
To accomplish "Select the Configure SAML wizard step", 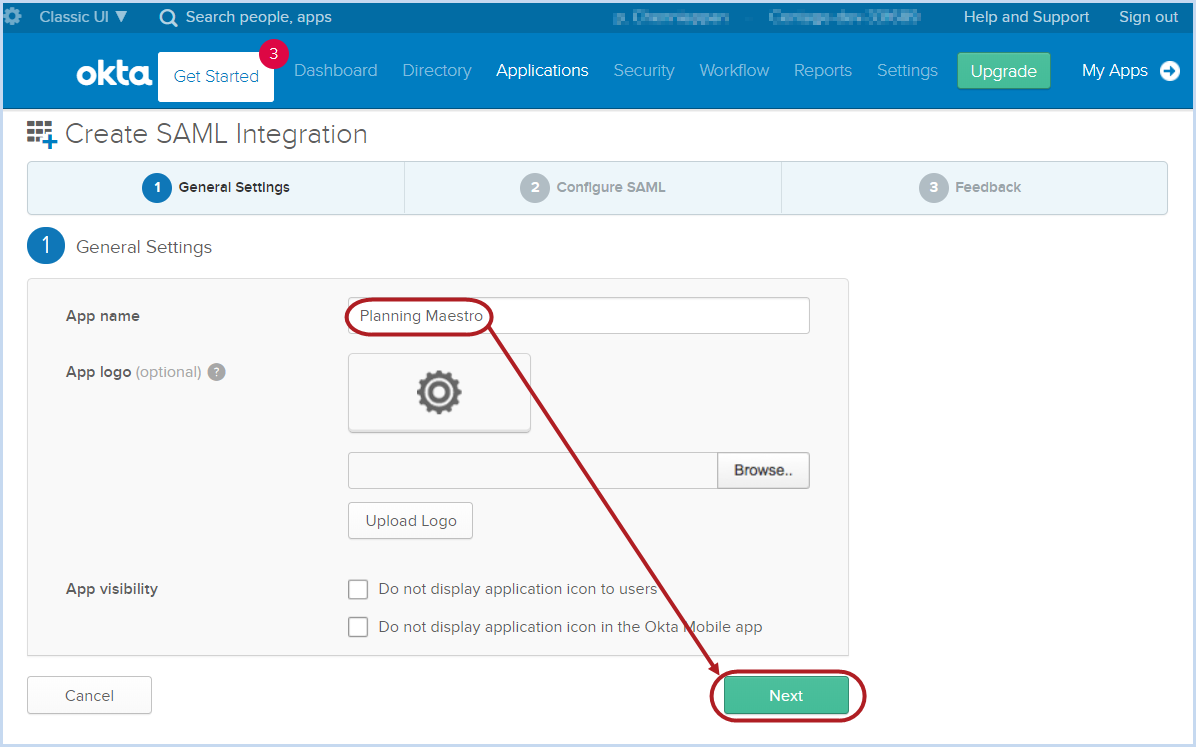I will (593, 188).
